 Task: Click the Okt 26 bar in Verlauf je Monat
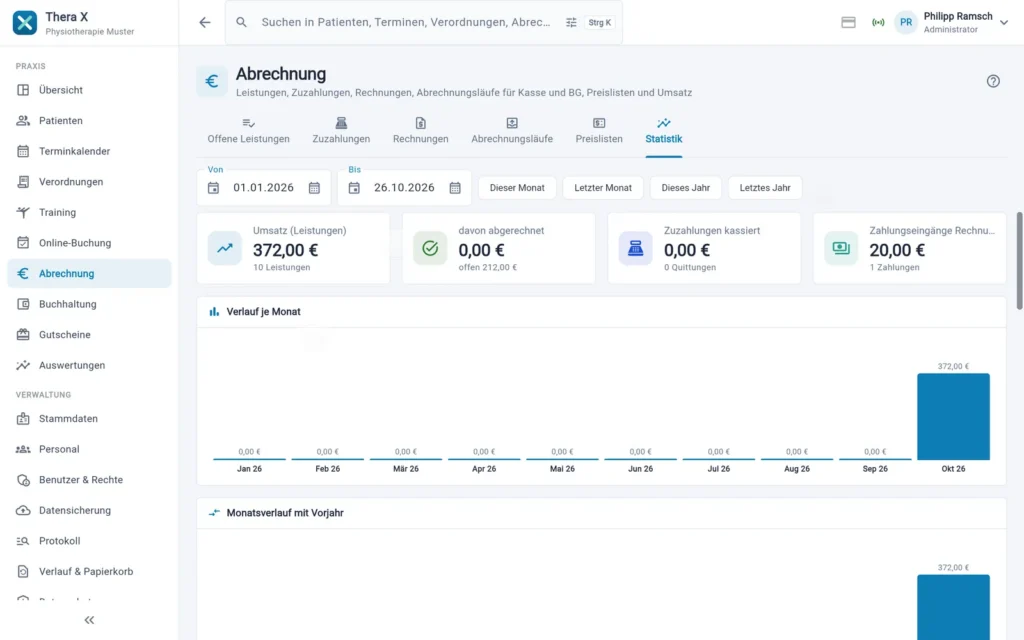[x=953, y=417]
